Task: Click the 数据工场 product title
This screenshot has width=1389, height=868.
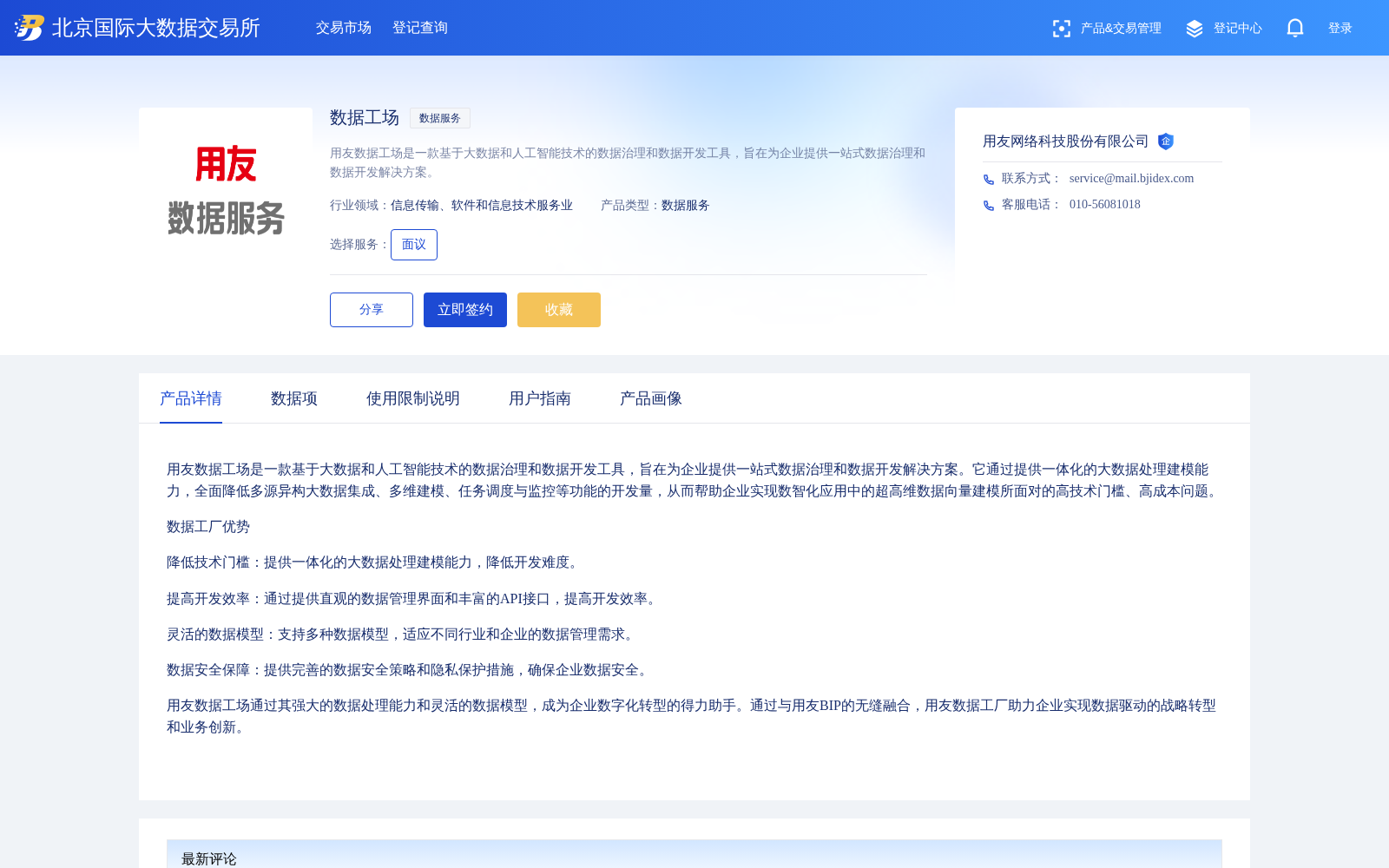Action: (x=365, y=117)
